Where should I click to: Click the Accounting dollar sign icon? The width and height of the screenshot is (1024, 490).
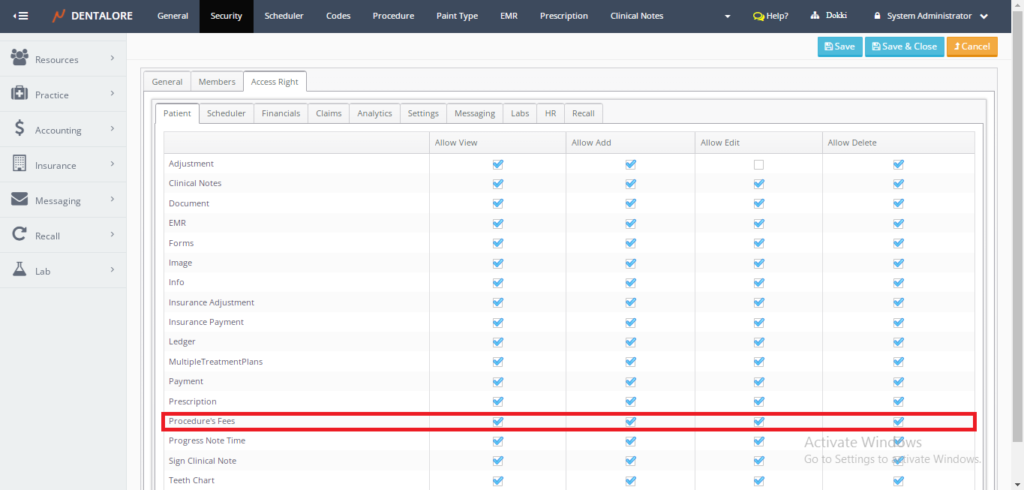pyautogui.click(x=19, y=129)
